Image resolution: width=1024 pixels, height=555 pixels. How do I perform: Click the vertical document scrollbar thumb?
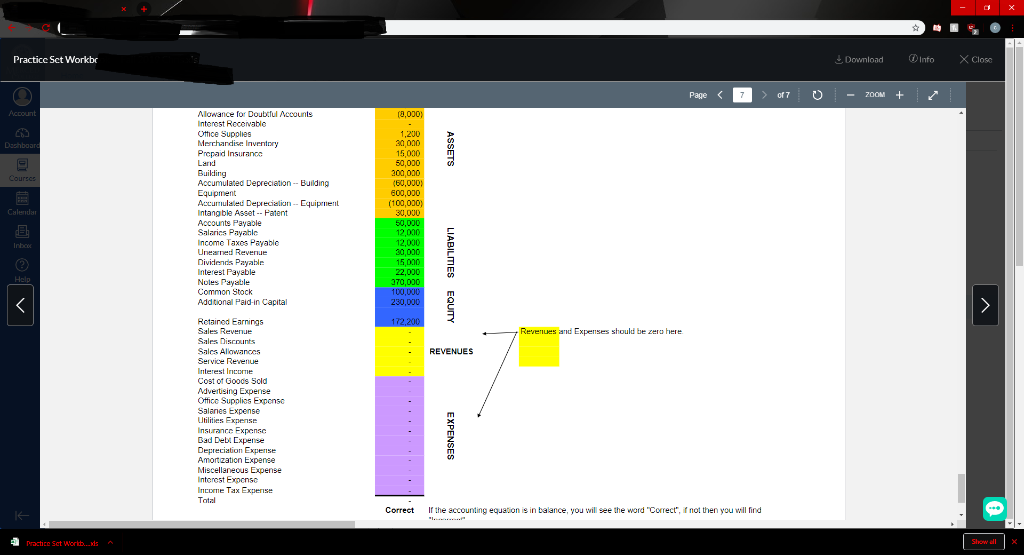[961, 488]
